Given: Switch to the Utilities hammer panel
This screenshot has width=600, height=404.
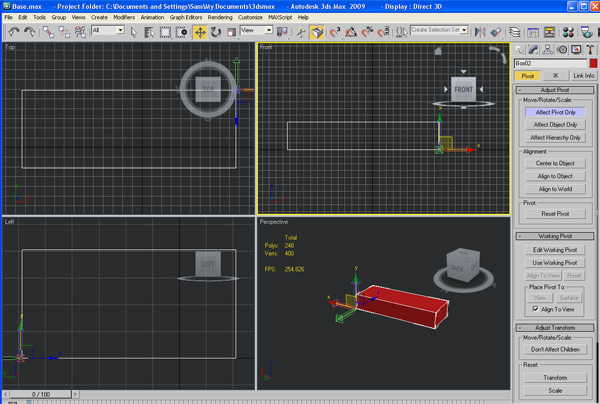Looking at the screenshot, I should (x=590, y=50).
